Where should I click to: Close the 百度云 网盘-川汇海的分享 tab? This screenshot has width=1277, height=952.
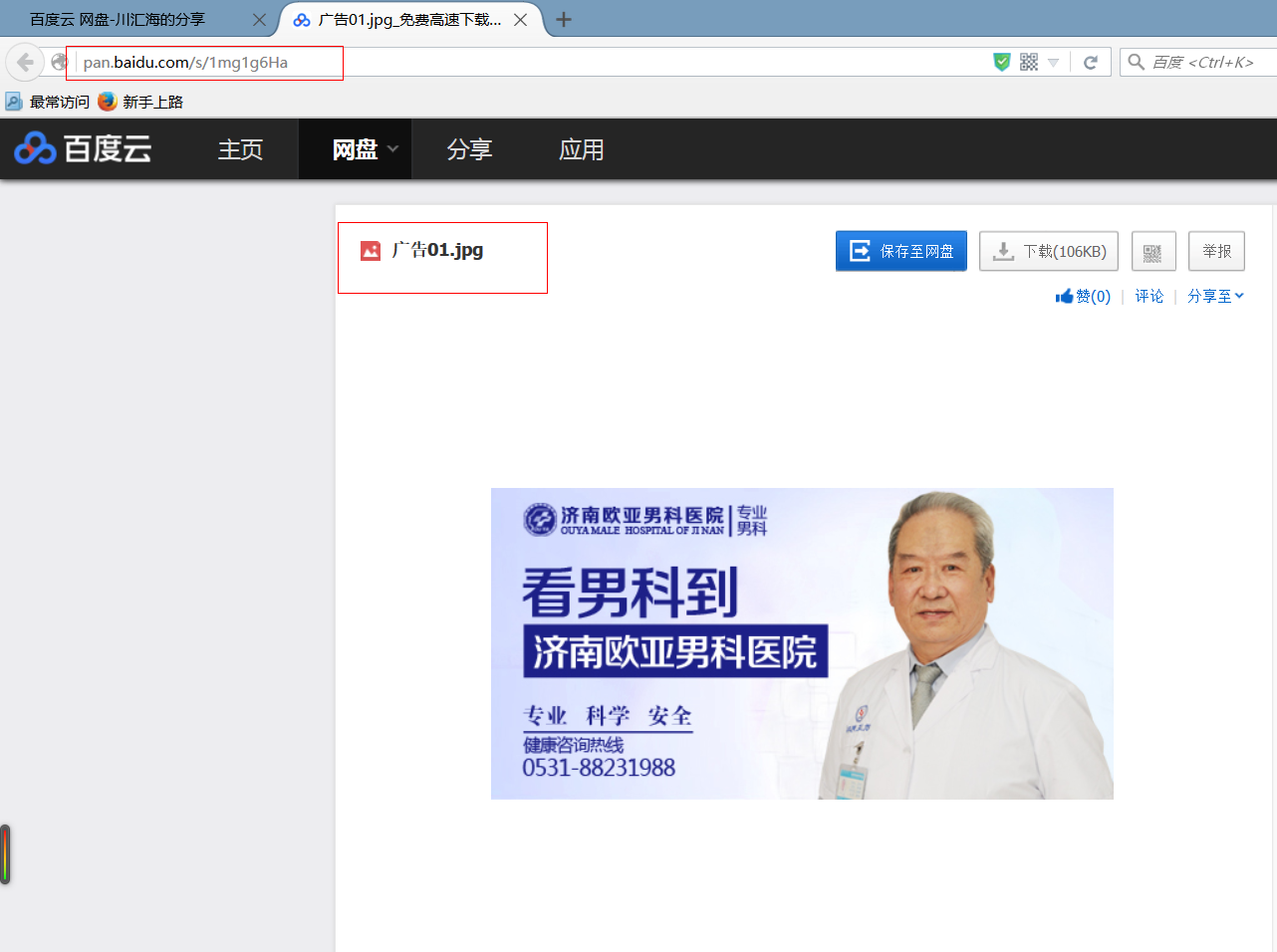tap(259, 20)
